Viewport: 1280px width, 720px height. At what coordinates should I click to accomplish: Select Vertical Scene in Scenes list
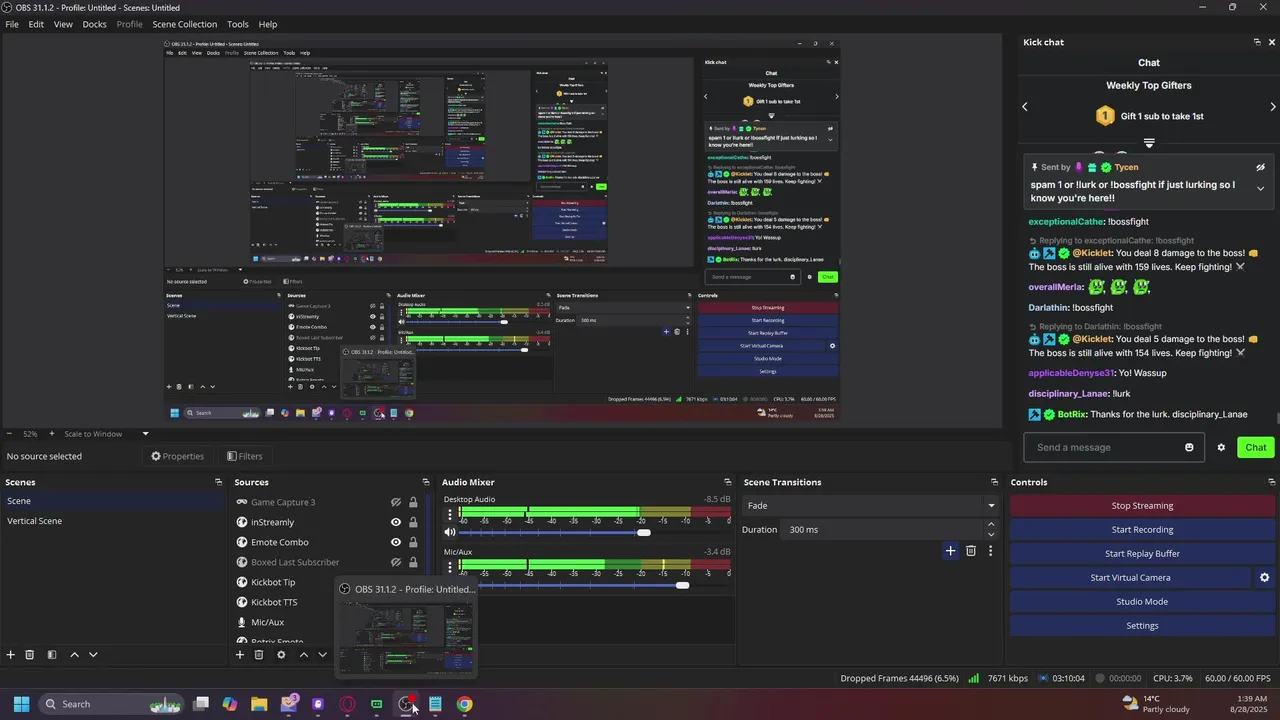coord(34,521)
